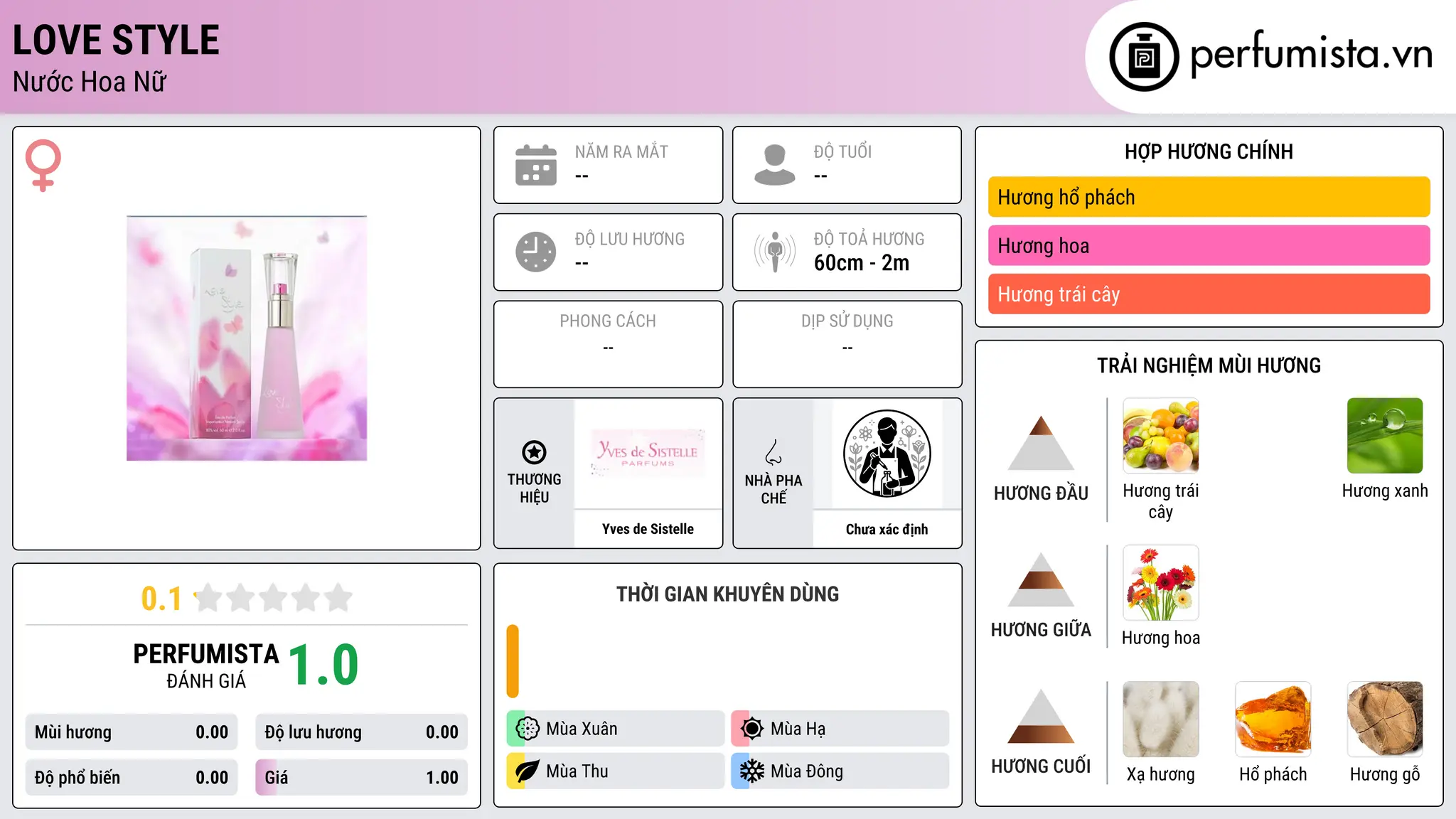Click the pink Hương hoa accord bar

coord(1209,245)
